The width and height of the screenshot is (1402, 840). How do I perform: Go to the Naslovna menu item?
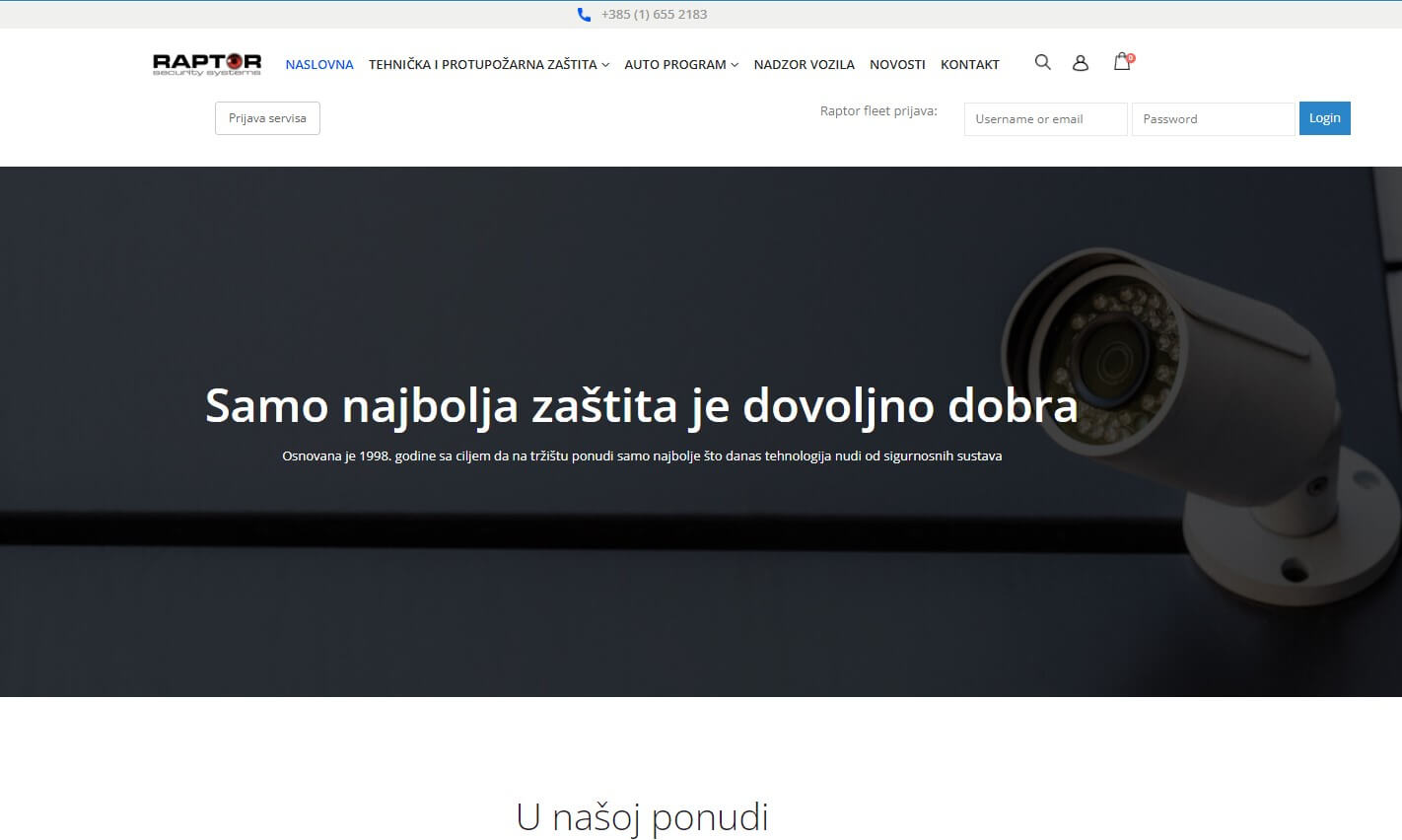tap(319, 64)
